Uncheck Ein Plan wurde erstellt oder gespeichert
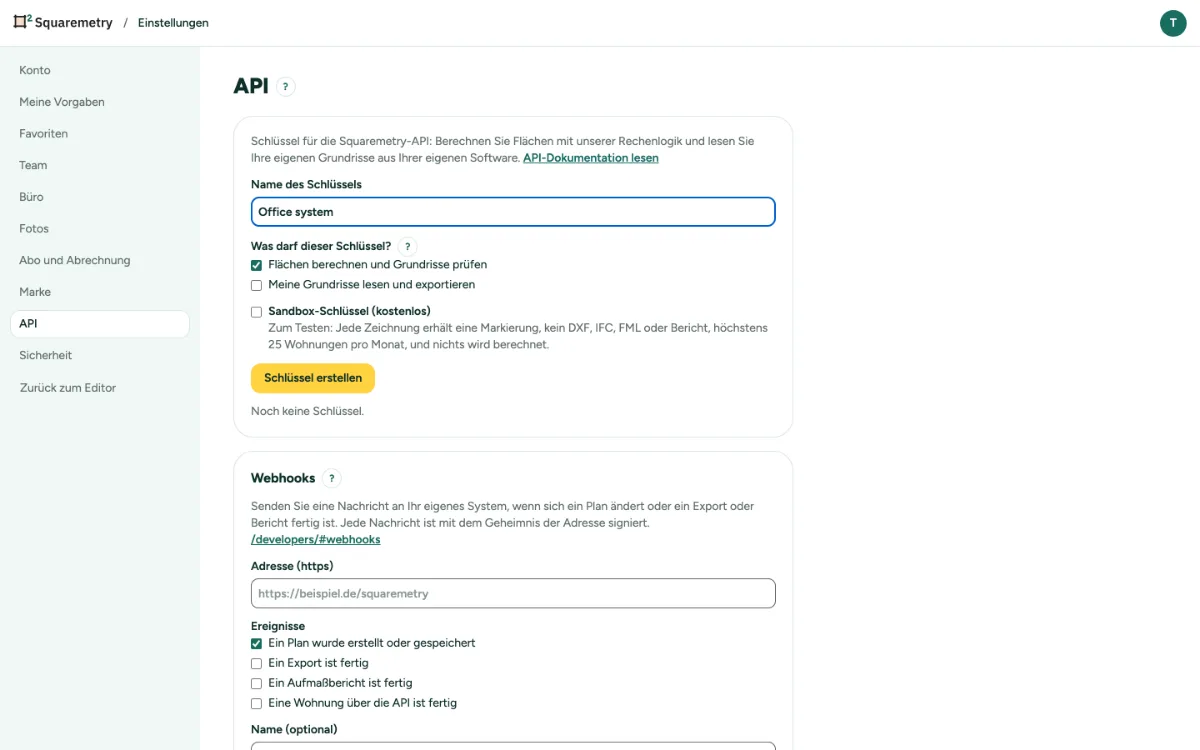Viewport: 1200px width, 750px height. click(256, 643)
